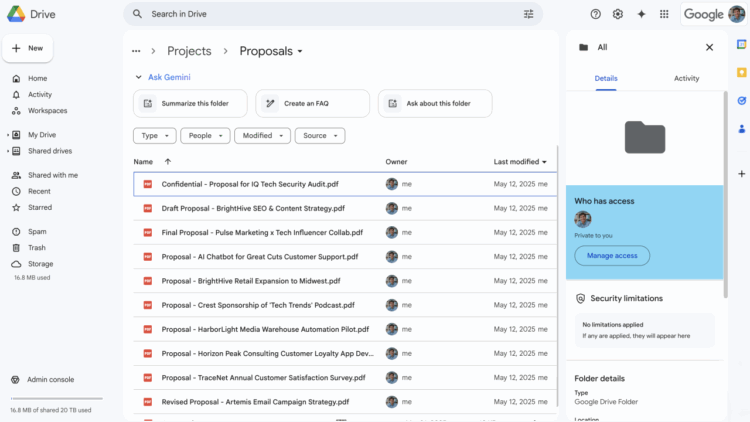750x422 pixels.
Task: Click the Search in Drive field
Action: pos(333,14)
